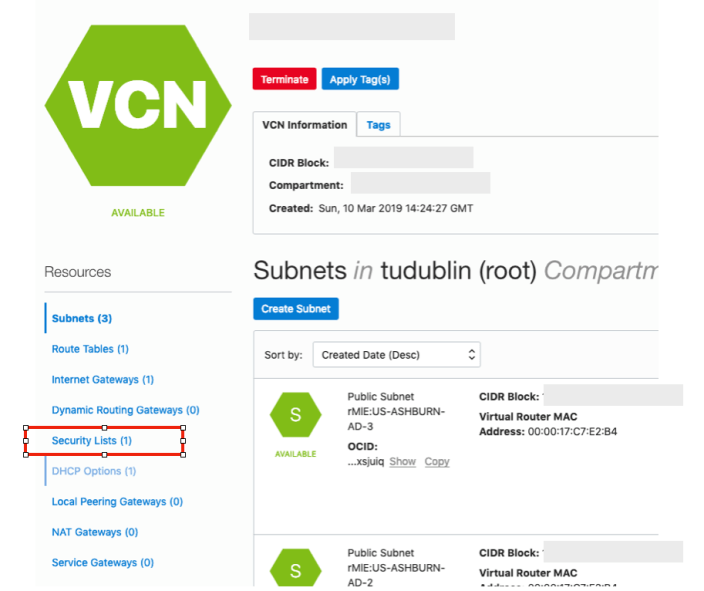Open Route Tables (1) resource
704x591 pixels.
[x=90, y=349]
